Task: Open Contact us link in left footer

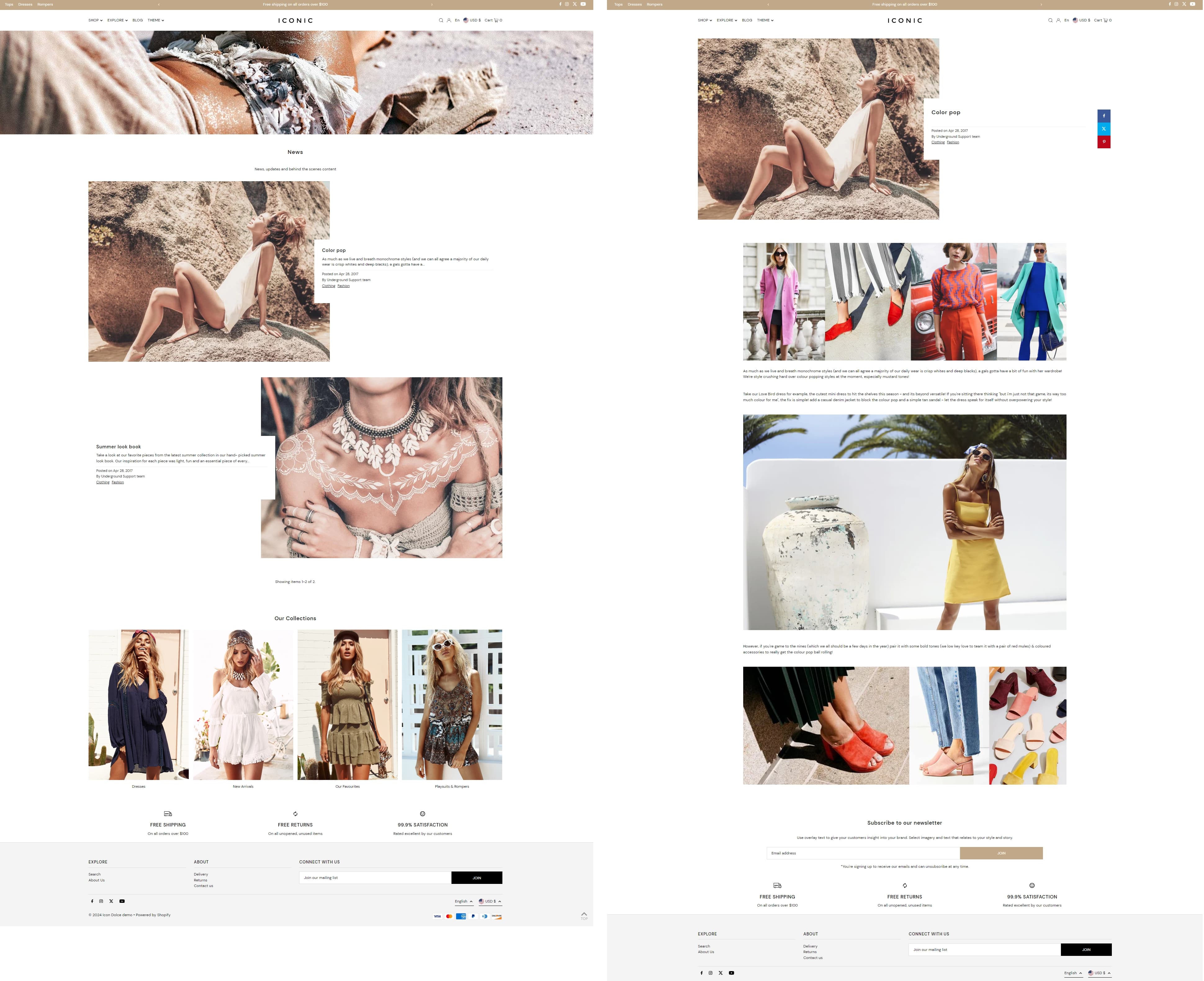Action: [x=204, y=886]
